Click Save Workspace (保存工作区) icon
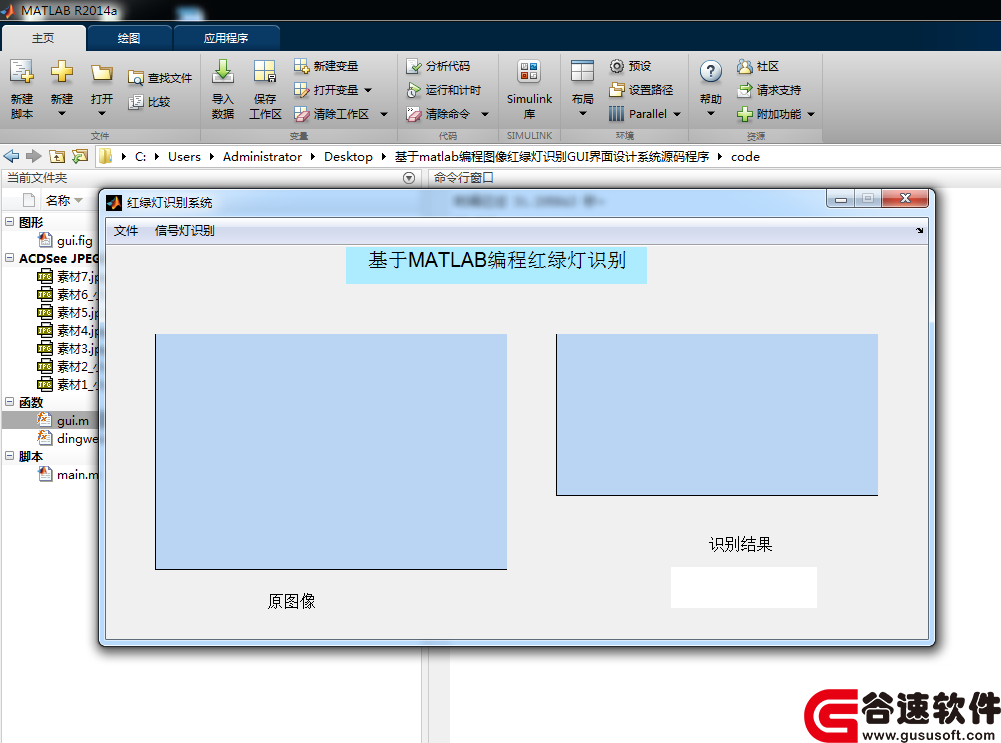Screen dimensions: 1001x743 tap(264, 71)
